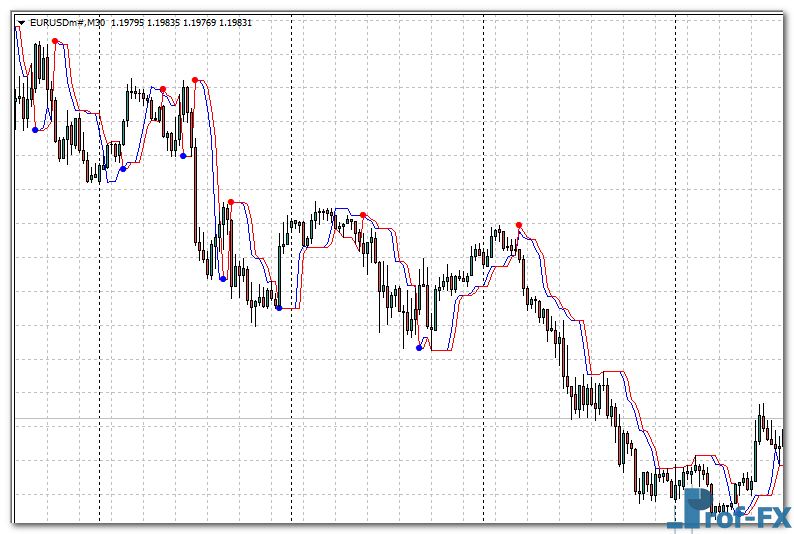Click the third blue signal dot from left
794x534 pixels.
(183, 155)
